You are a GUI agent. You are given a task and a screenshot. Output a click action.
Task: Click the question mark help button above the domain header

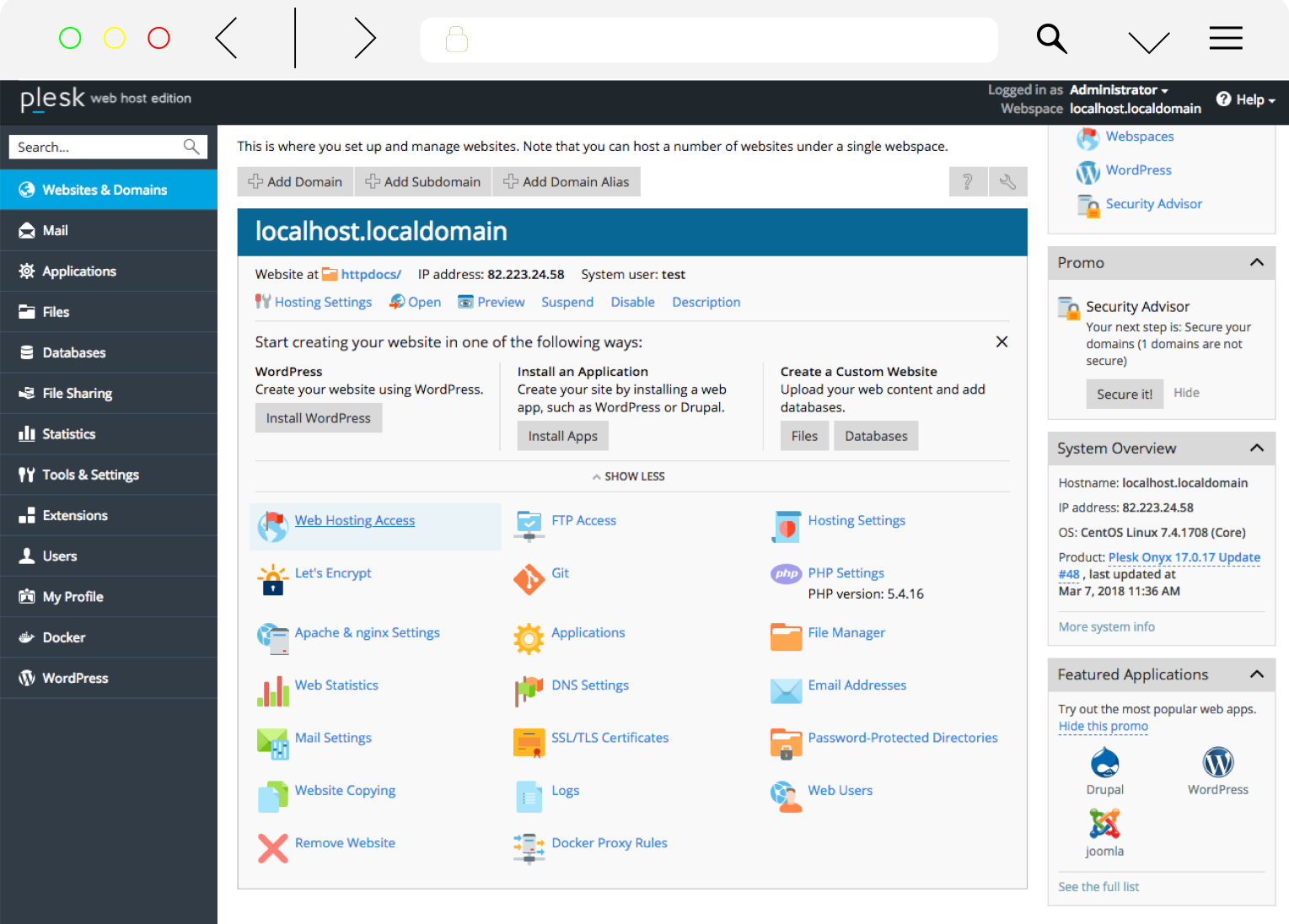tap(968, 181)
